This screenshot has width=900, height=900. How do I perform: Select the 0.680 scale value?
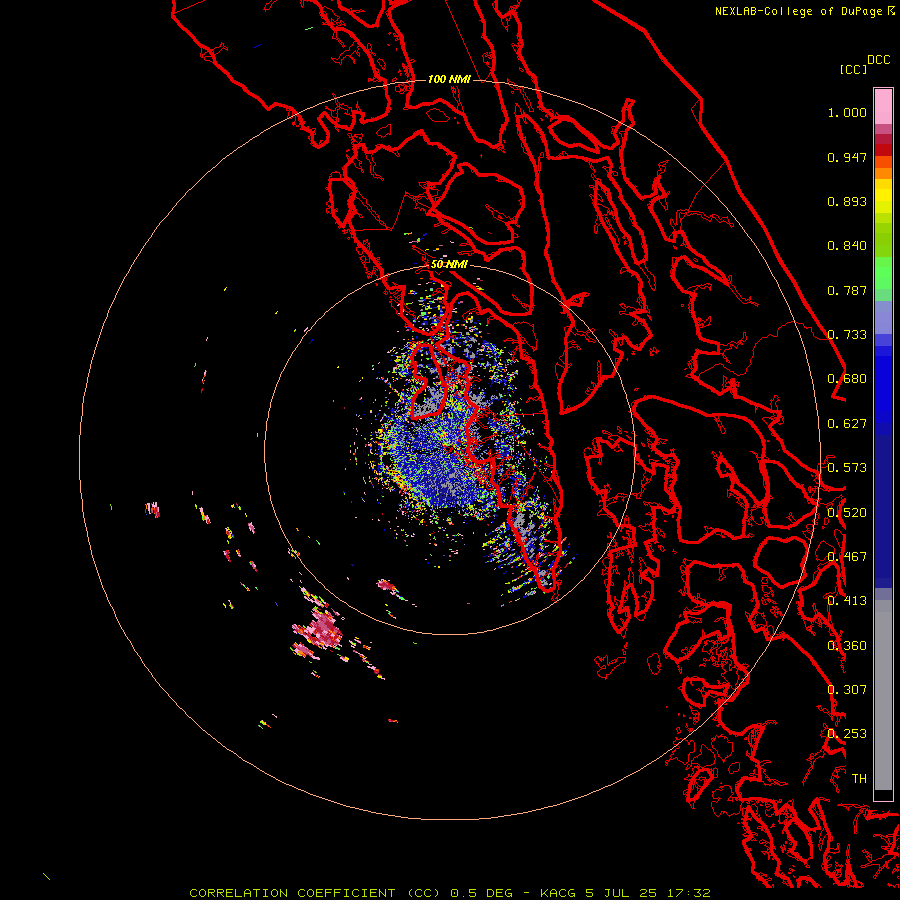point(847,379)
